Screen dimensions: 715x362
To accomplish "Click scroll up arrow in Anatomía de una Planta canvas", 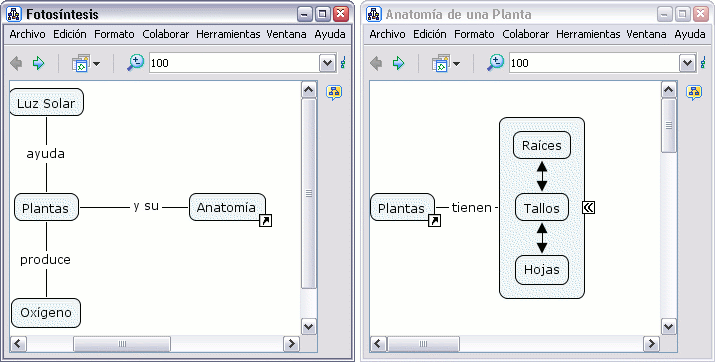I will 668,89.
